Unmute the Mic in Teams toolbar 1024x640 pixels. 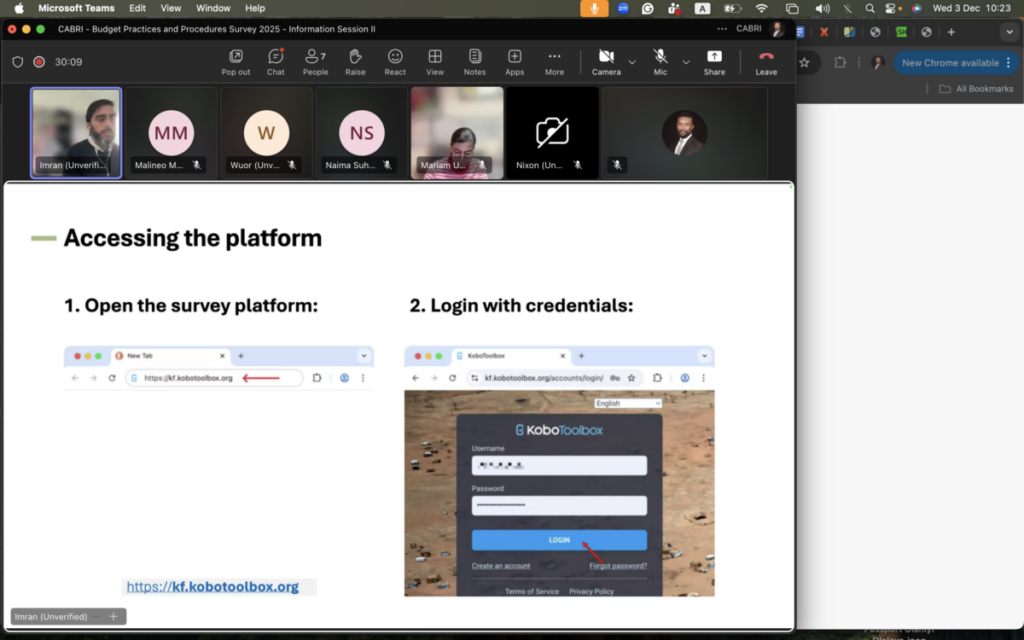click(660, 62)
